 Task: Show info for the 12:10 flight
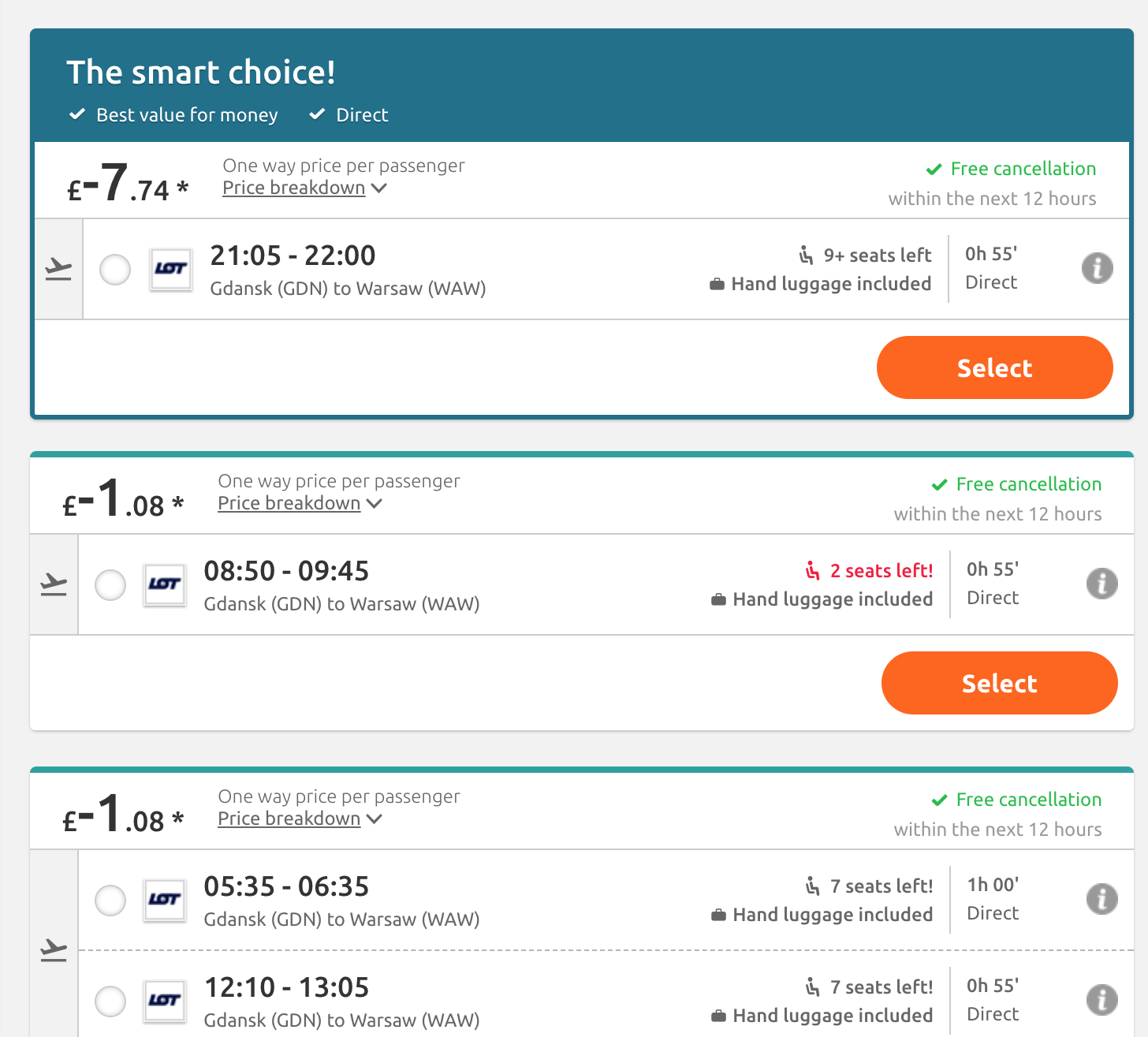click(1101, 1000)
